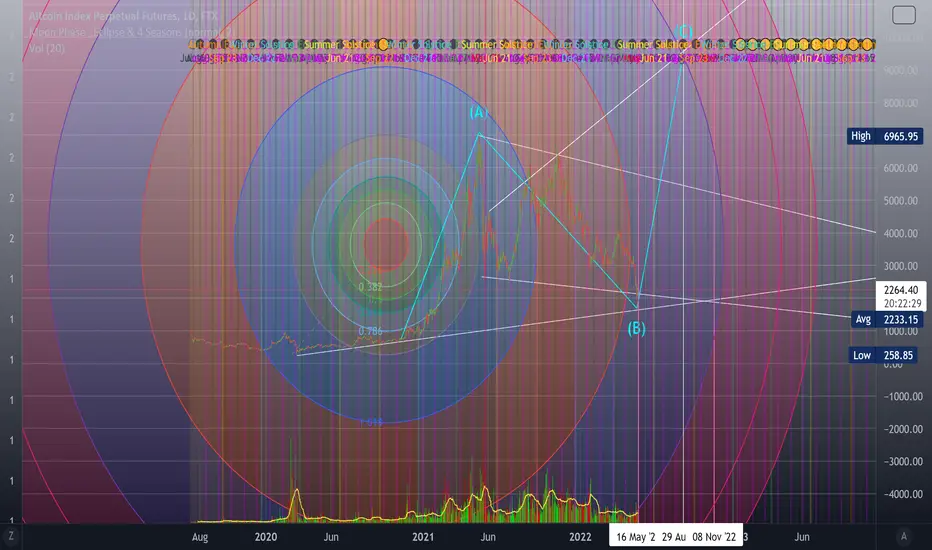Click the 1.618 Fibonacci circle label

tap(370, 422)
